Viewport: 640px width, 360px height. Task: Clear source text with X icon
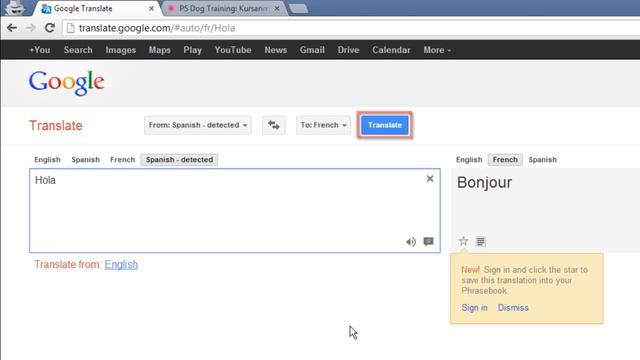[430, 178]
